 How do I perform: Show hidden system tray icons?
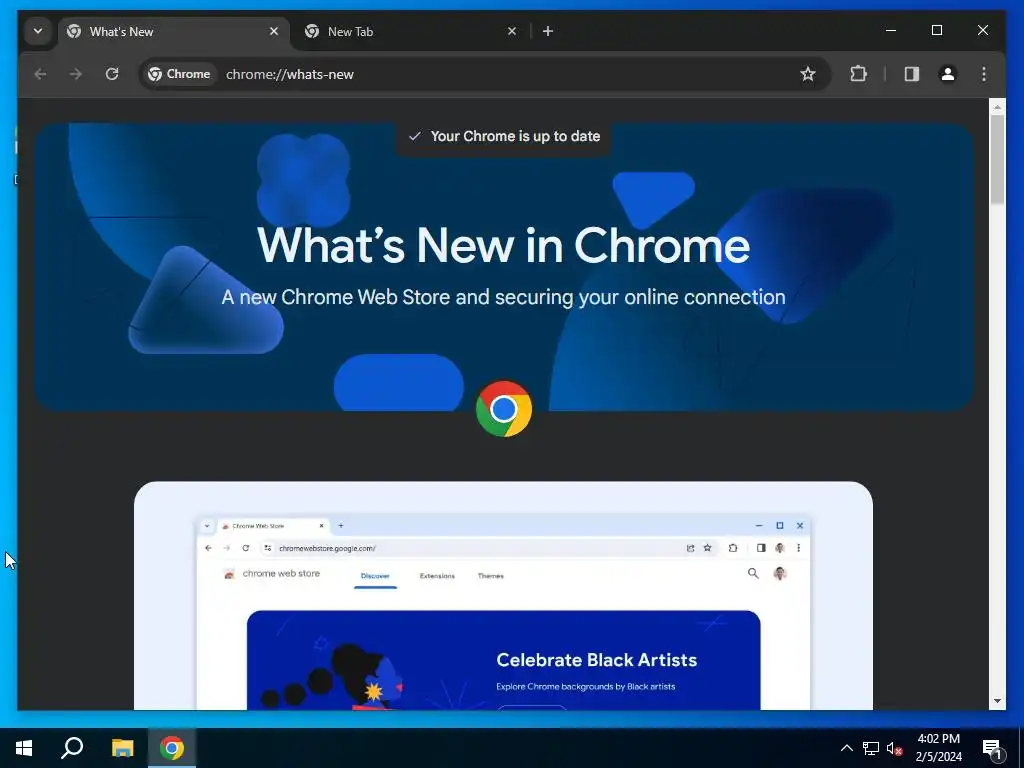[x=846, y=748]
